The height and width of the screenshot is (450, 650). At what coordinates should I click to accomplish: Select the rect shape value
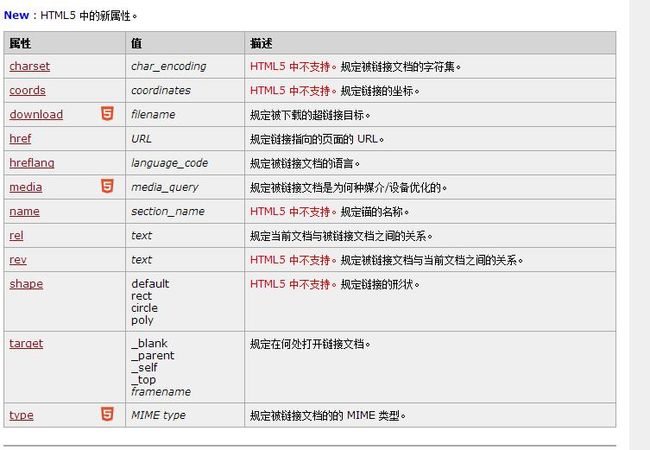tap(141, 296)
